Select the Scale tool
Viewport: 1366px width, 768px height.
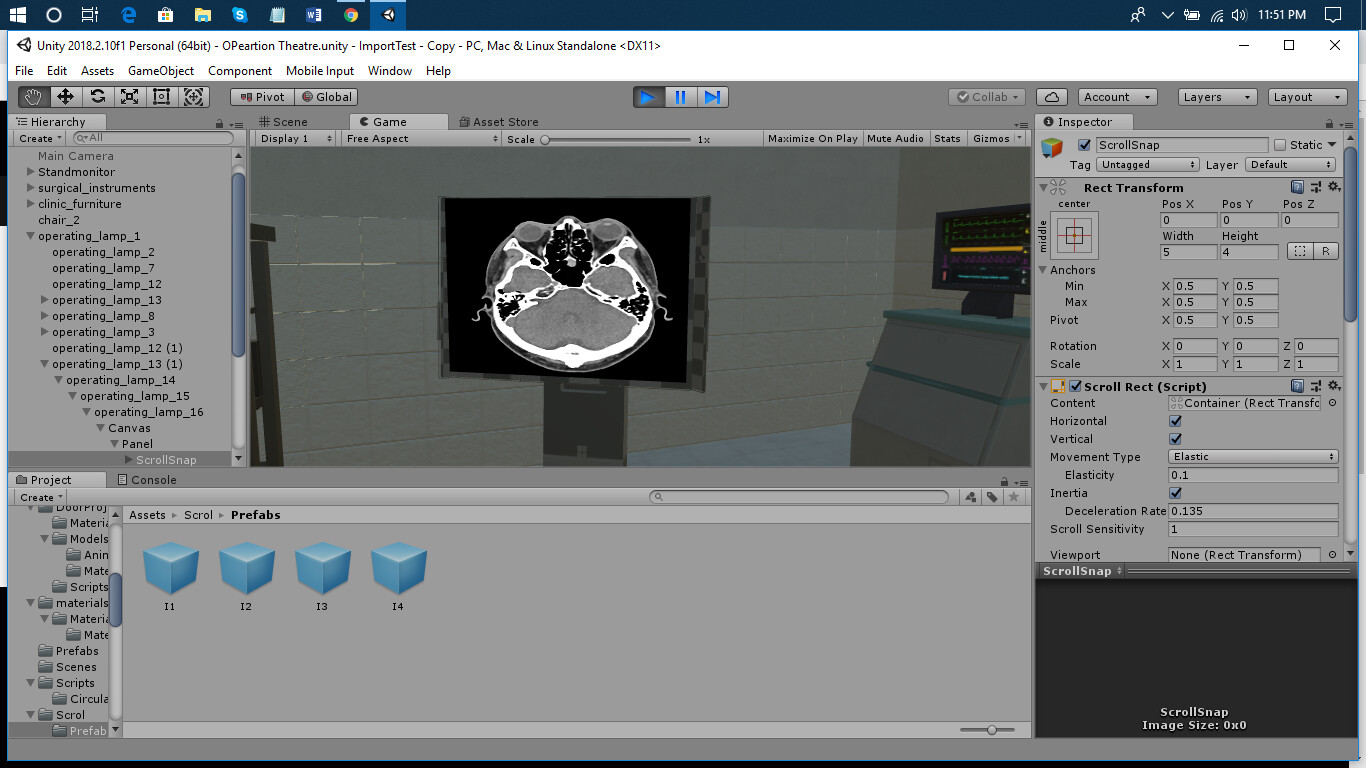click(x=129, y=96)
